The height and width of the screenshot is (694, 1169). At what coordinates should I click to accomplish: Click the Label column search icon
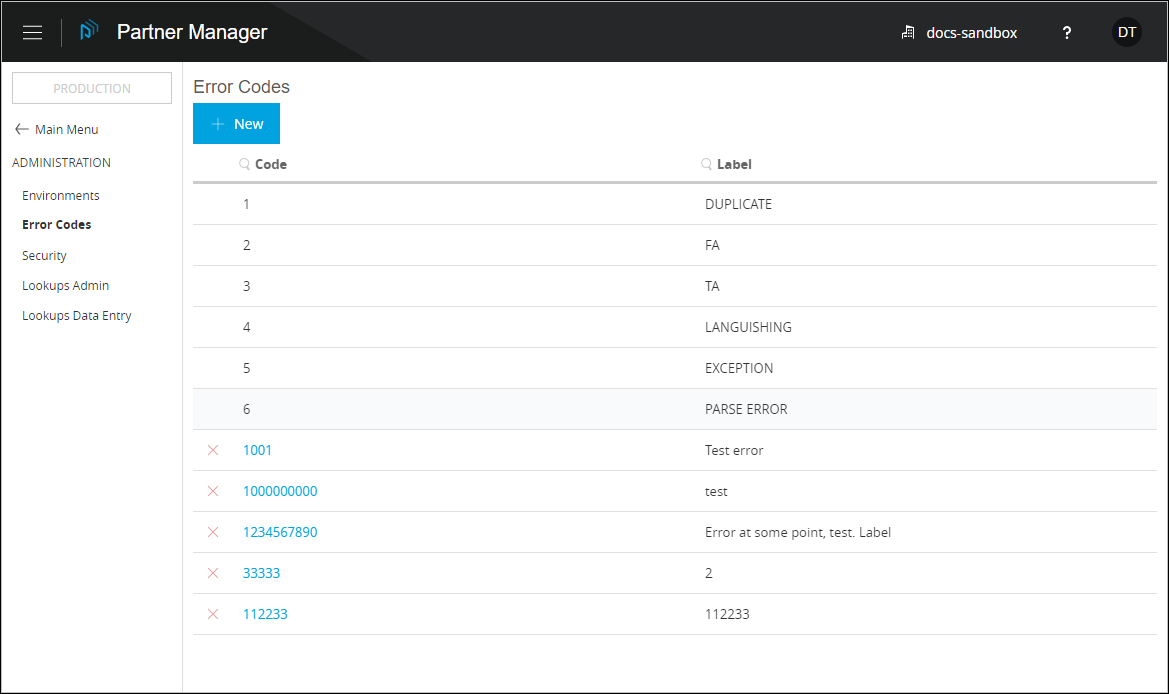click(x=706, y=164)
